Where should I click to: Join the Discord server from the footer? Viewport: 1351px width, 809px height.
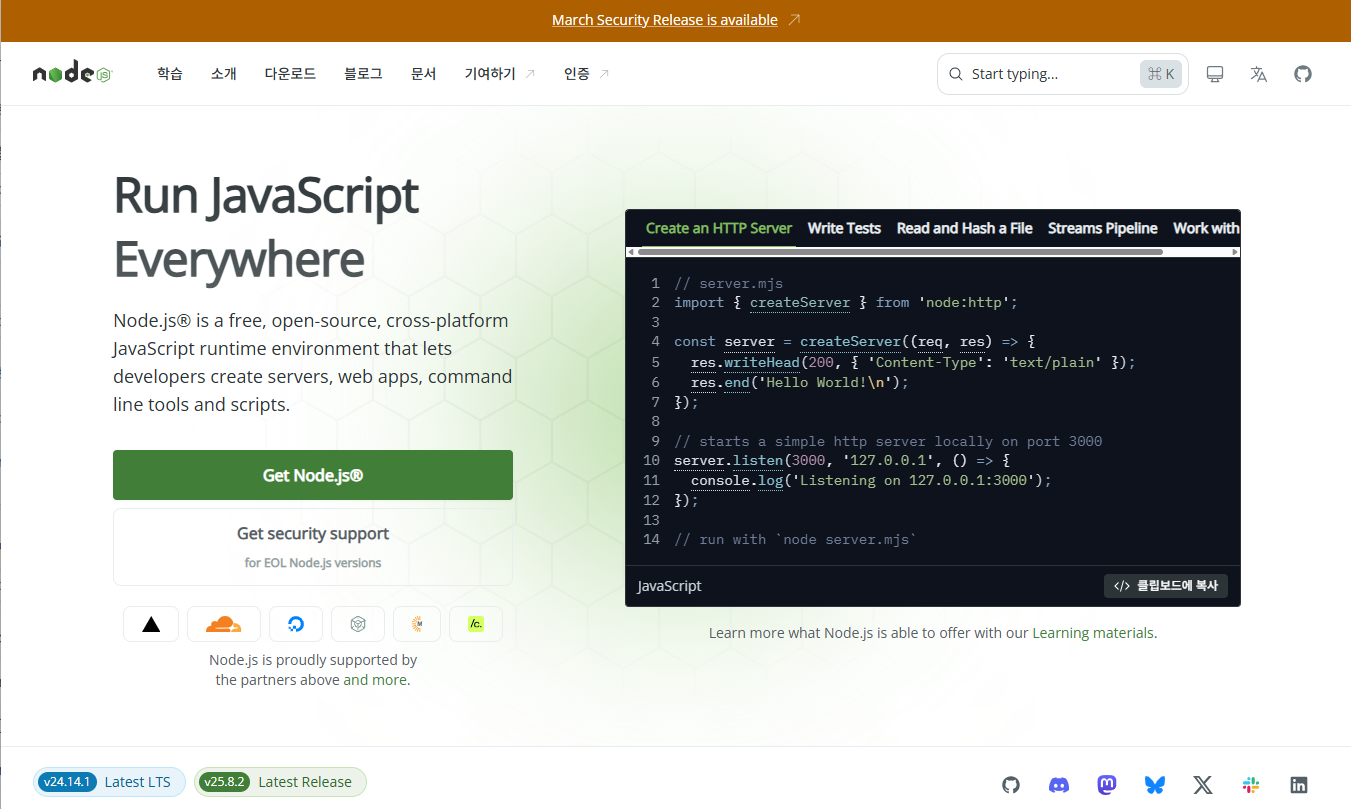1058,785
